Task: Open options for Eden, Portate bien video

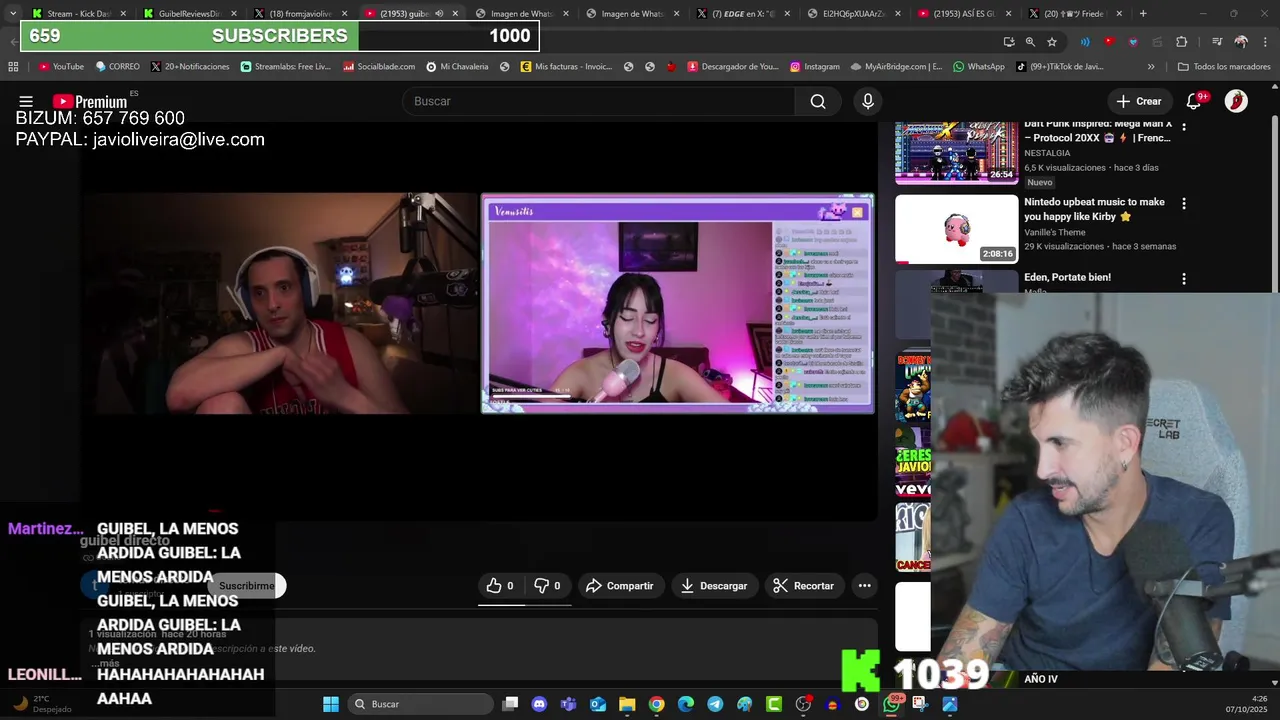Action: coord(1184,279)
